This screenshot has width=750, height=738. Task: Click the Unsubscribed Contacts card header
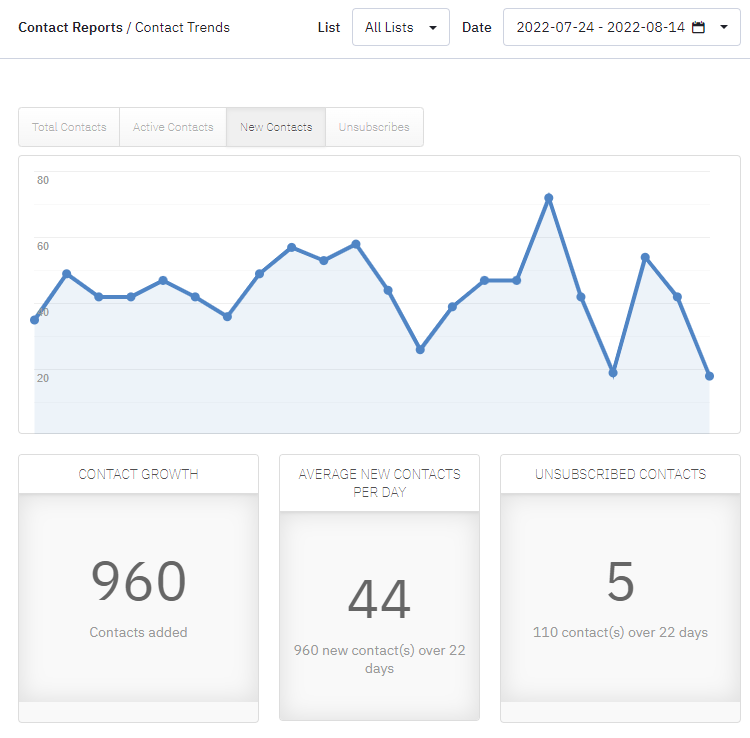pyautogui.click(x=620, y=474)
